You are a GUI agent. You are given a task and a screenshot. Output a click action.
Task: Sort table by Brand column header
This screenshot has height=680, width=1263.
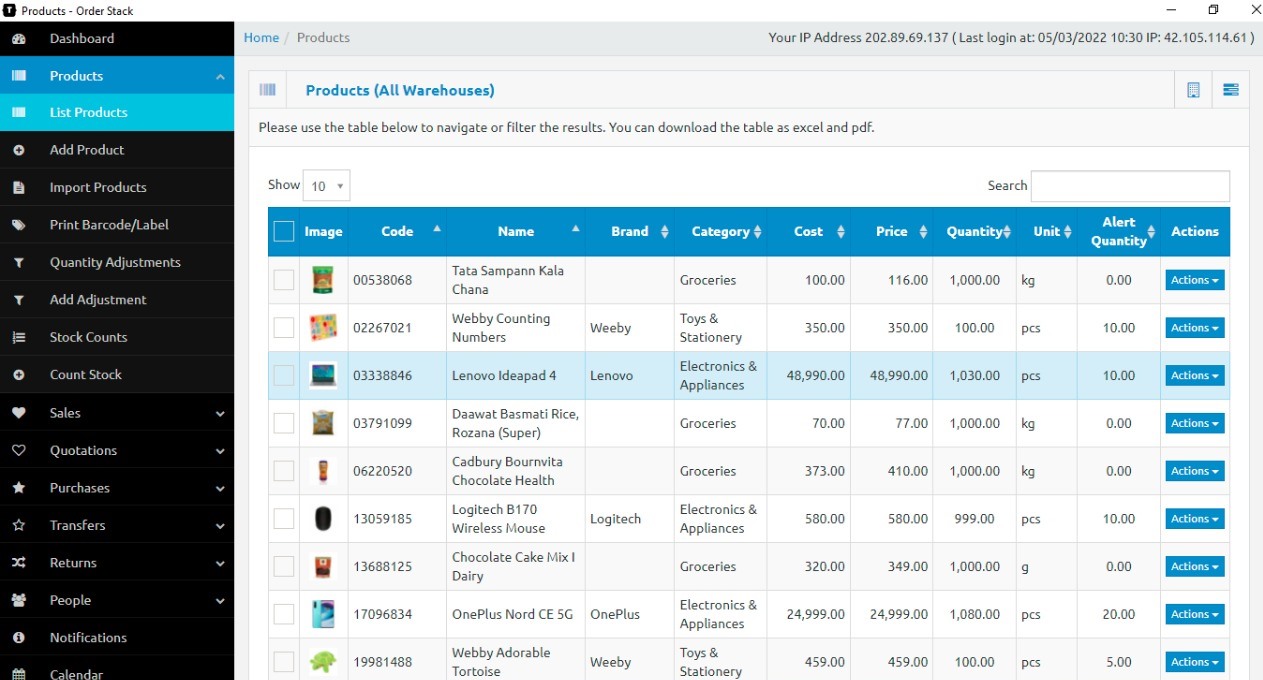tap(630, 232)
